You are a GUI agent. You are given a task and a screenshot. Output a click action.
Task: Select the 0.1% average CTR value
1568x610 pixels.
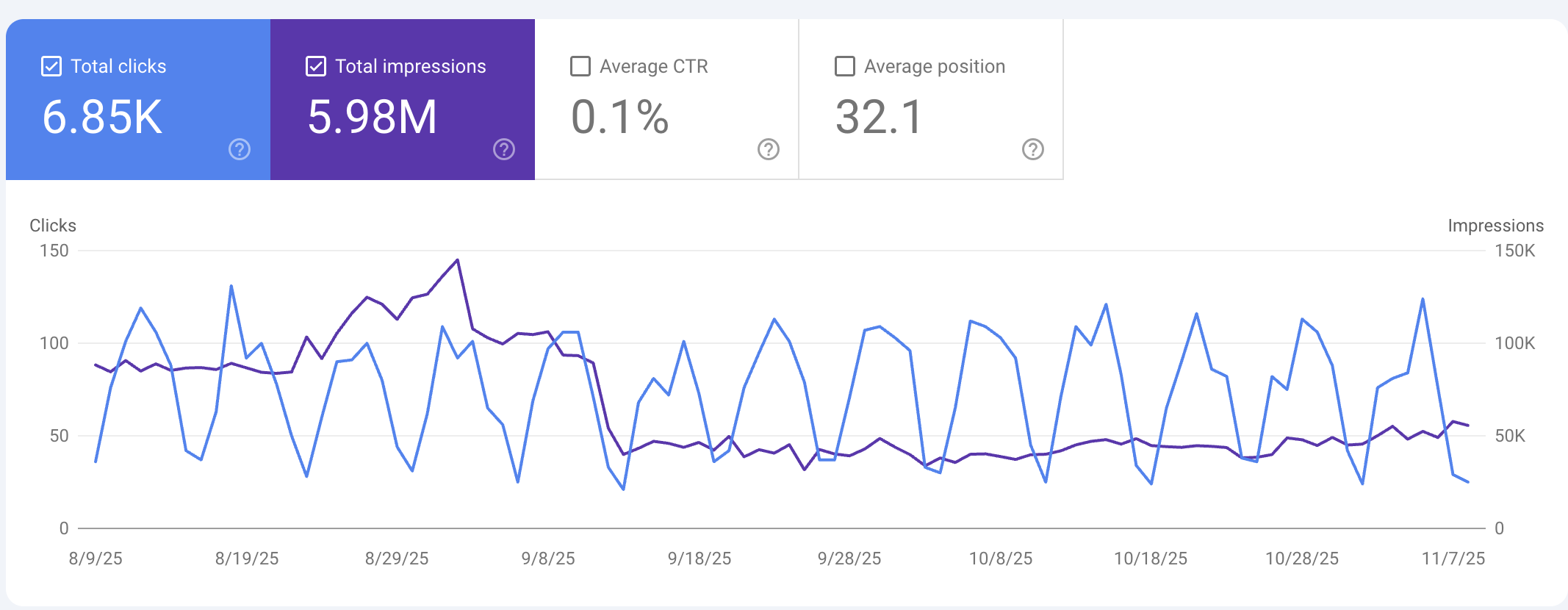coord(619,117)
